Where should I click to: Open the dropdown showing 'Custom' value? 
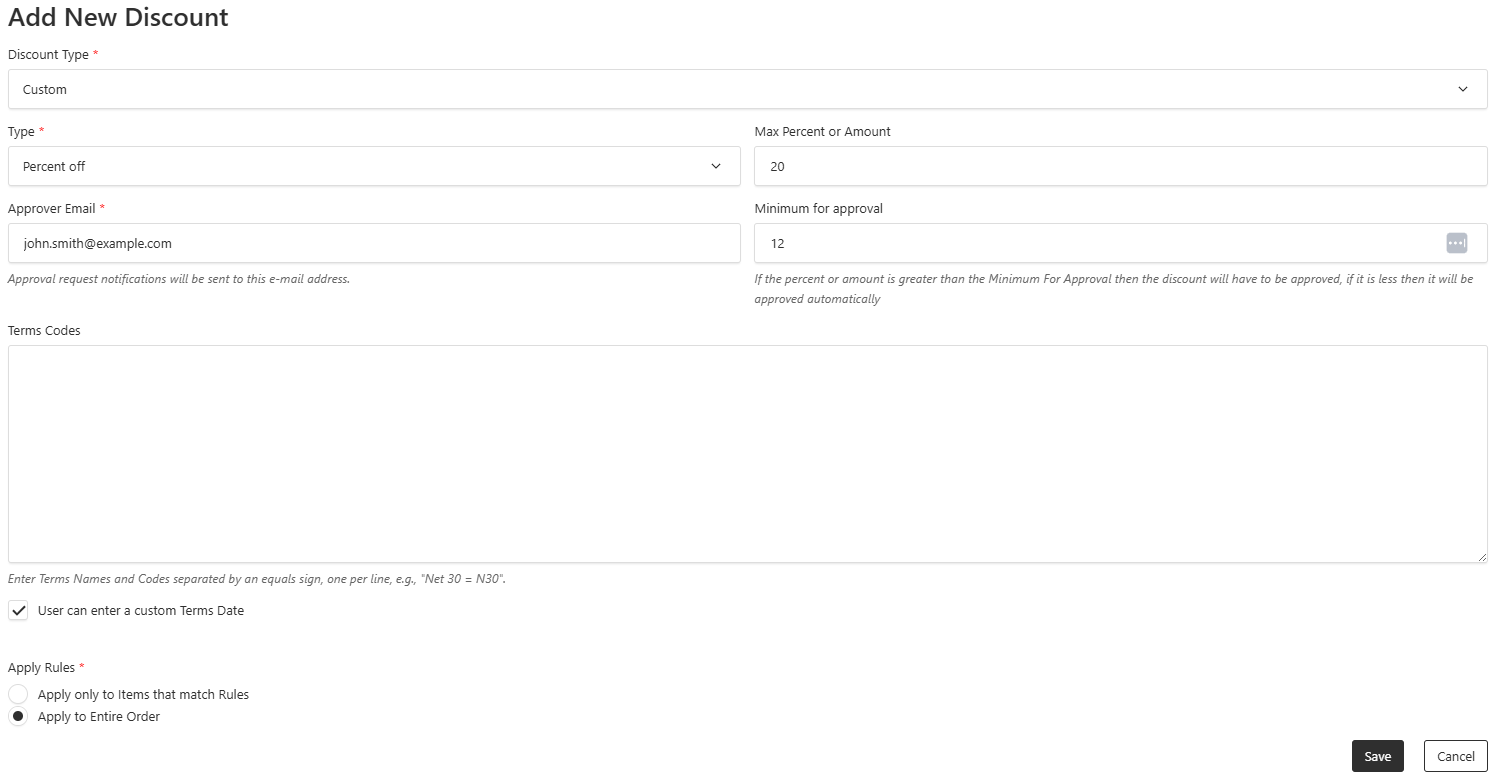[747, 89]
